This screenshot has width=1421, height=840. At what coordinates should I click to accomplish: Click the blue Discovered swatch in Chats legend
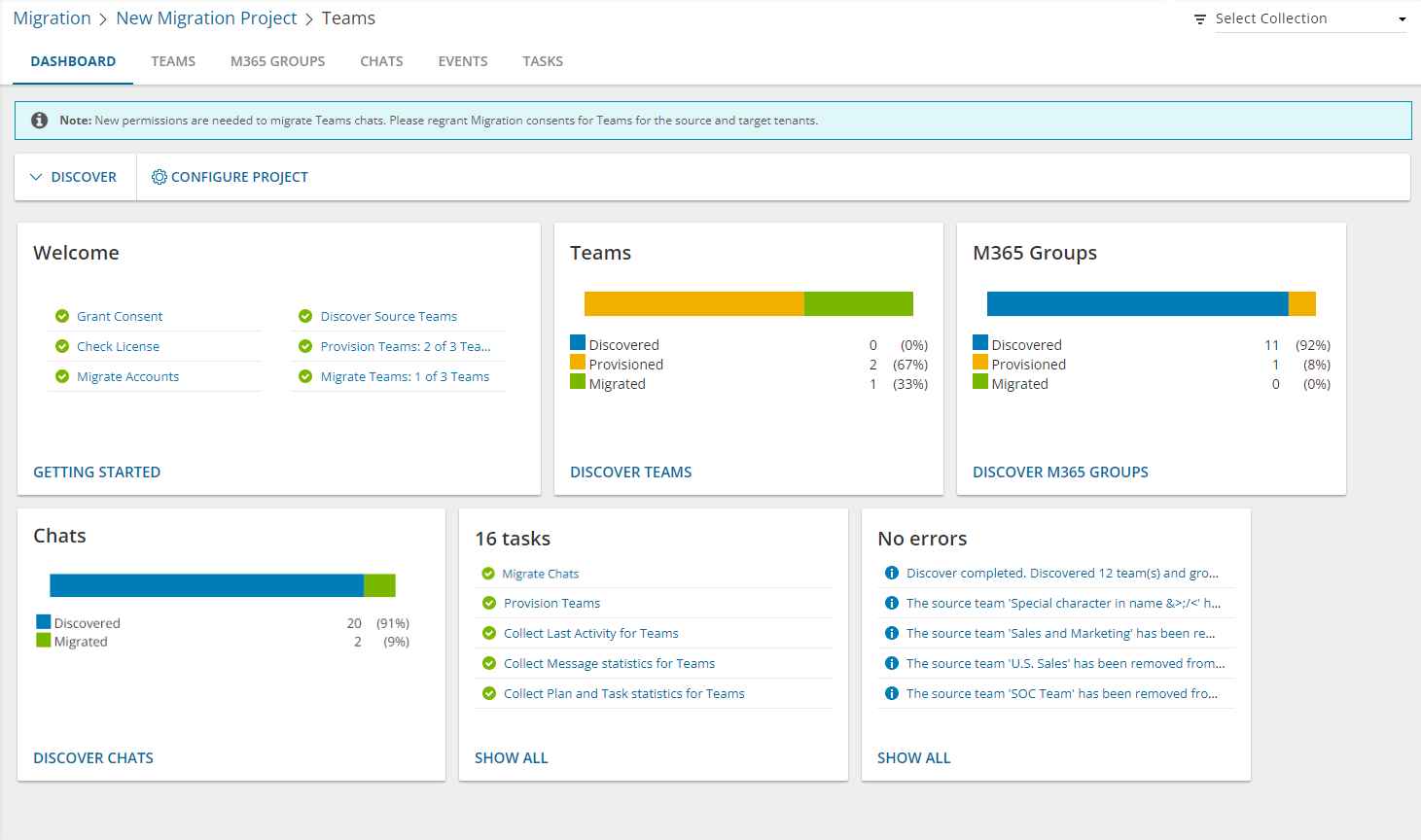(44, 622)
